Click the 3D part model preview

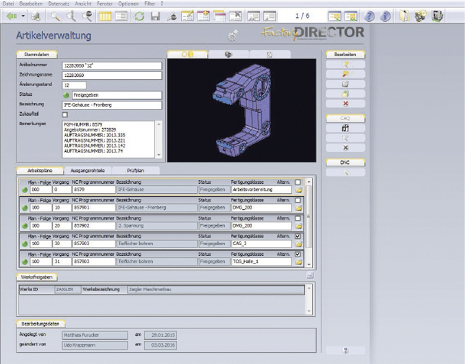click(x=241, y=110)
